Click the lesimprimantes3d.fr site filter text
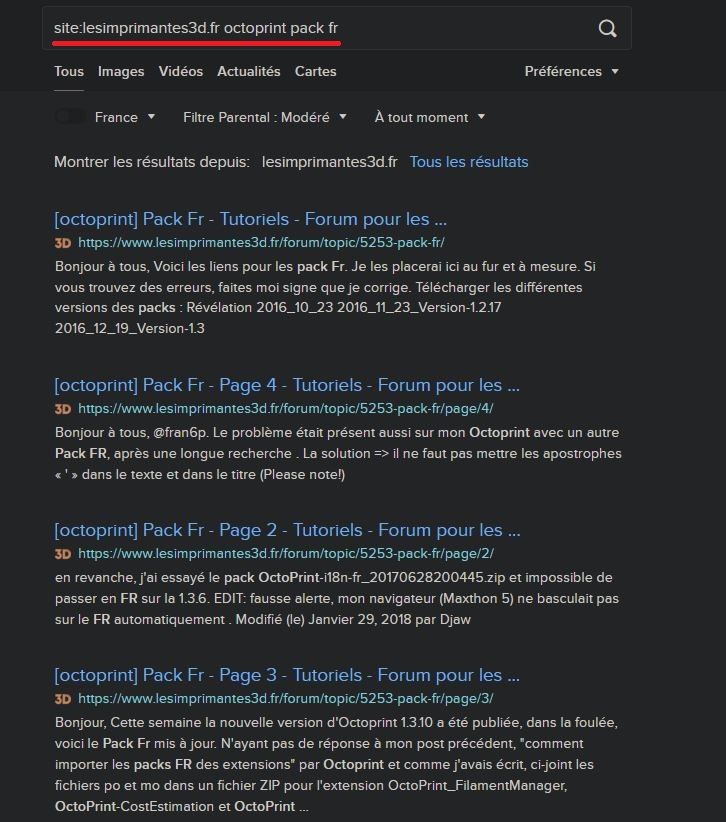Screen dimensions: 726x822 pyautogui.click(x=329, y=162)
